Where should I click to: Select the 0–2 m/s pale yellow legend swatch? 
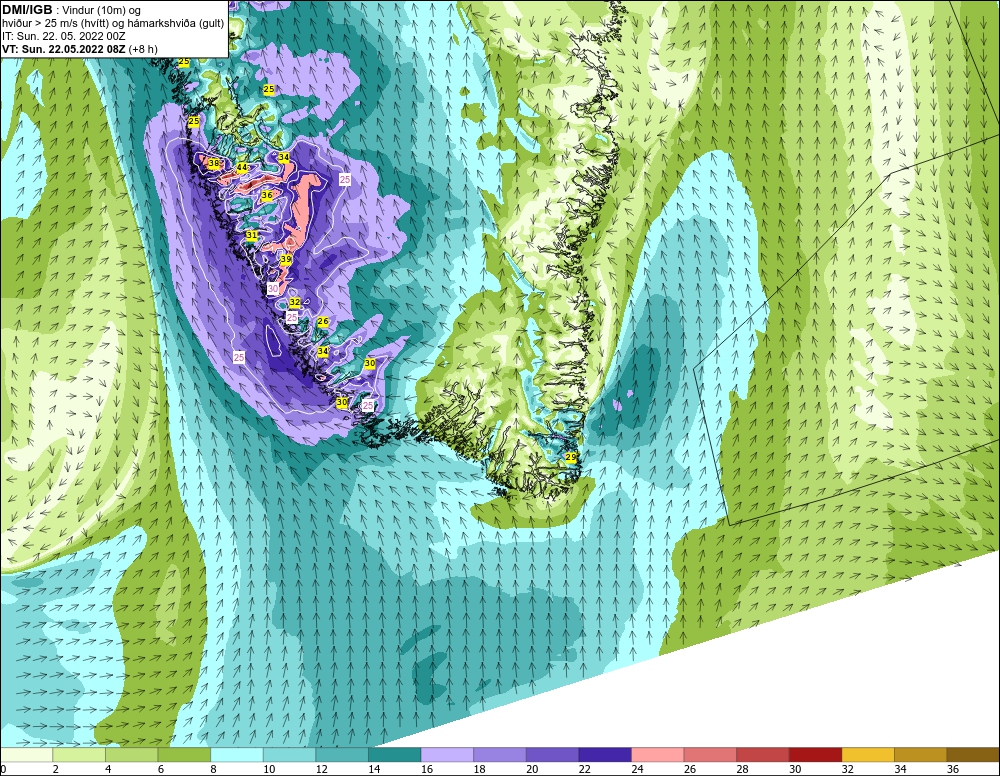click(26, 755)
